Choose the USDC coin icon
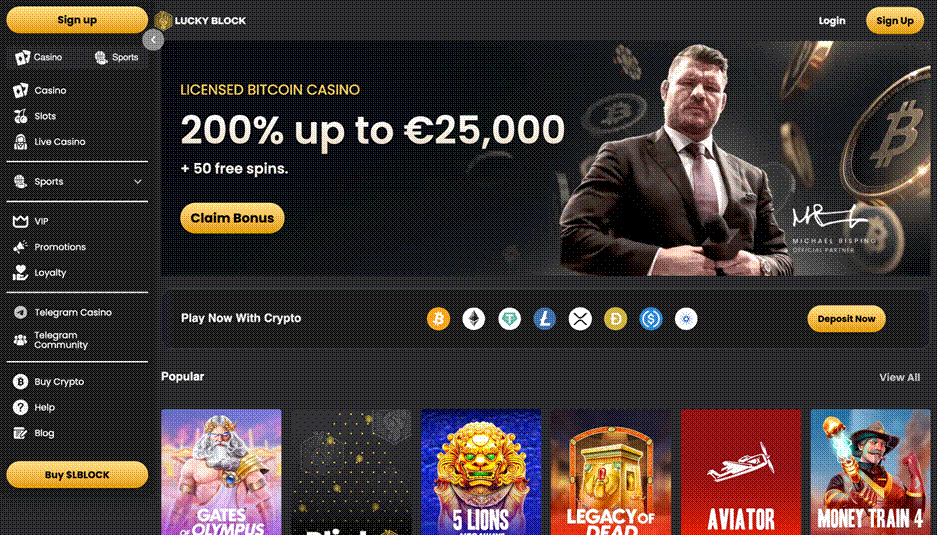Screen dimensions: 937x535 pyautogui.click(x=651, y=319)
